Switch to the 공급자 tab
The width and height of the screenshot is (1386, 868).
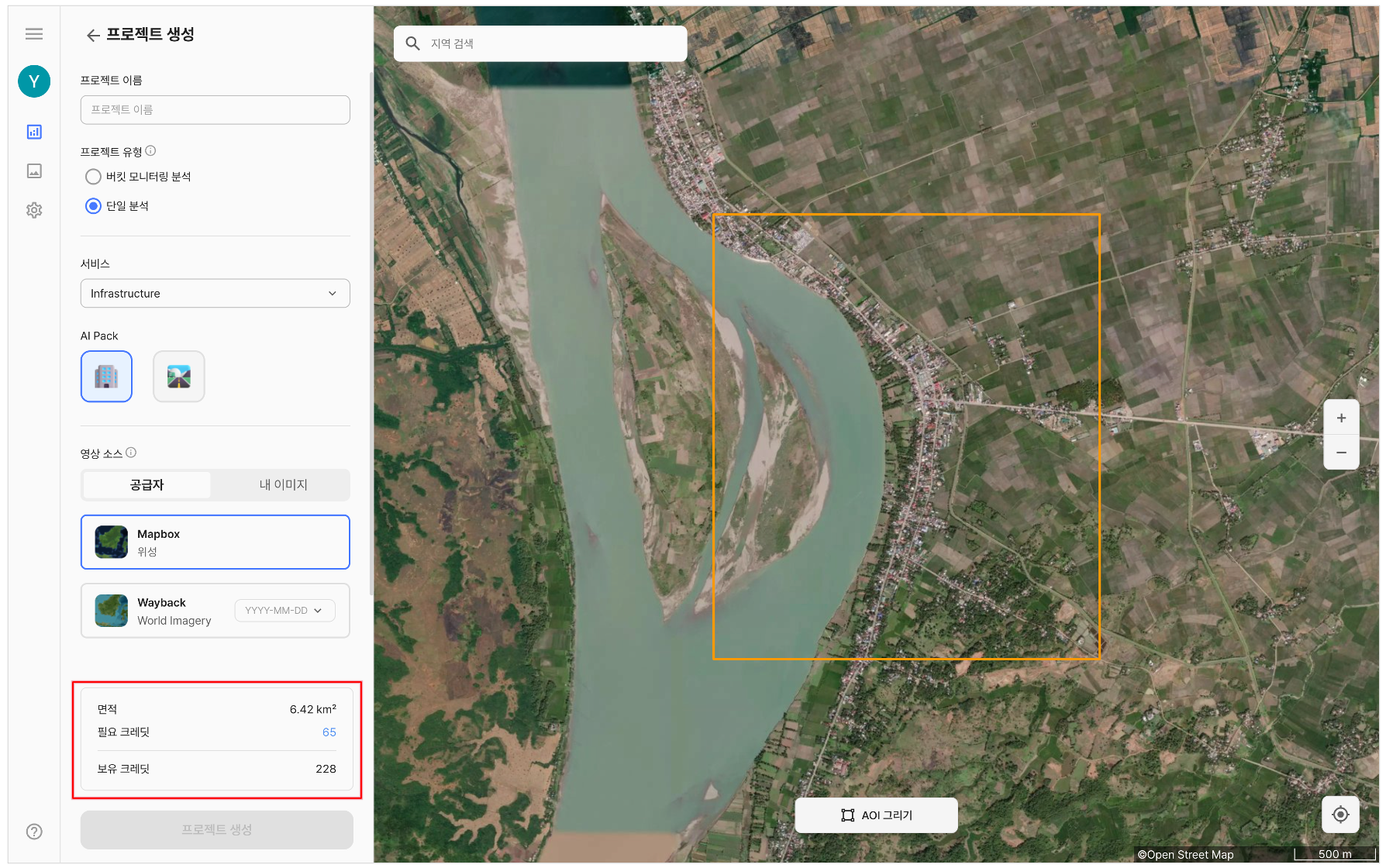[147, 485]
